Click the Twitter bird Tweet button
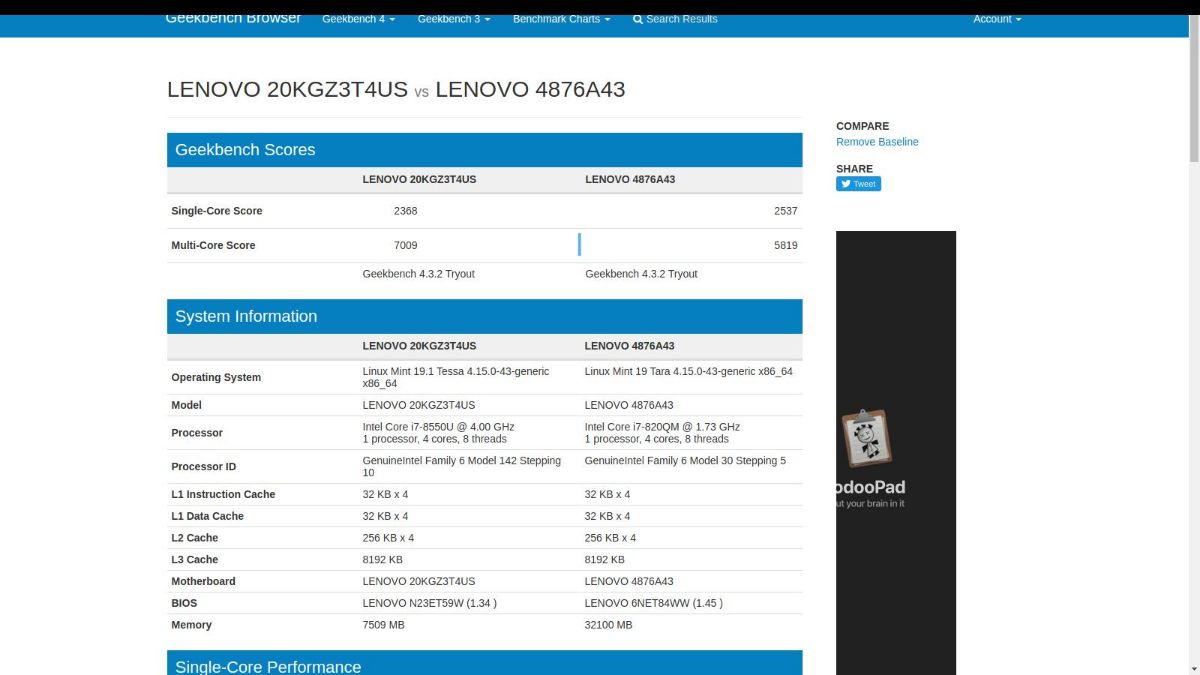Image resolution: width=1200 pixels, height=675 pixels. click(858, 184)
